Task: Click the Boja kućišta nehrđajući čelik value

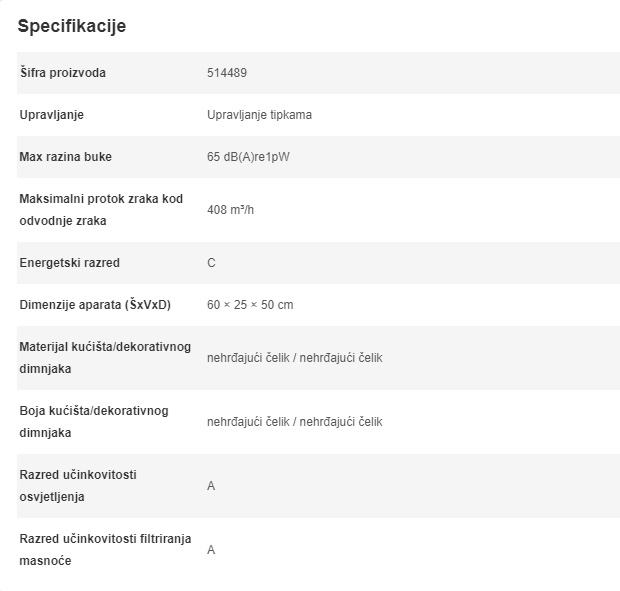Action: click(x=295, y=422)
